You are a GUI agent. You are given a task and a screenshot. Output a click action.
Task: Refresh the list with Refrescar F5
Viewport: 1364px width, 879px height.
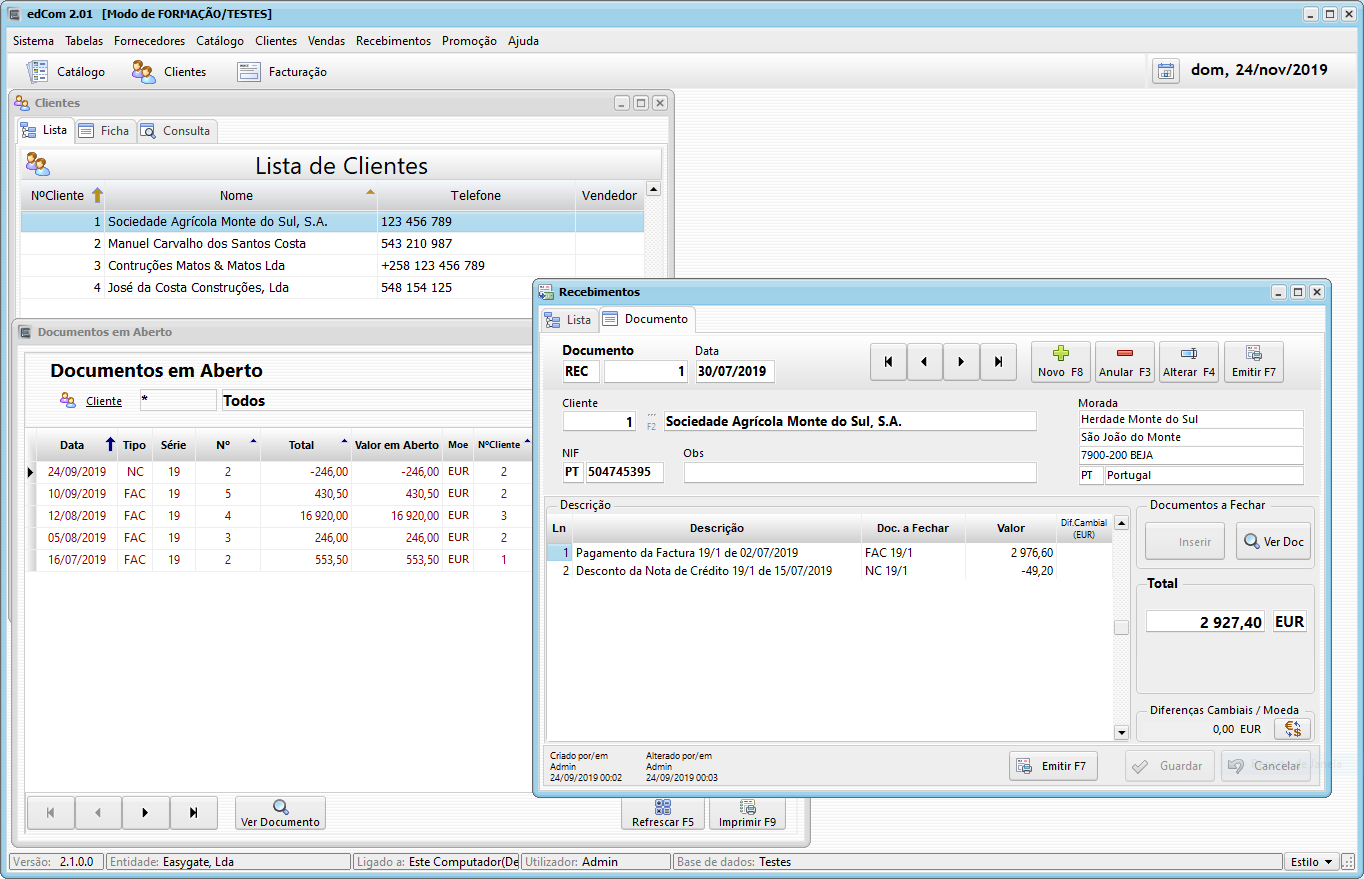tap(663, 813)
